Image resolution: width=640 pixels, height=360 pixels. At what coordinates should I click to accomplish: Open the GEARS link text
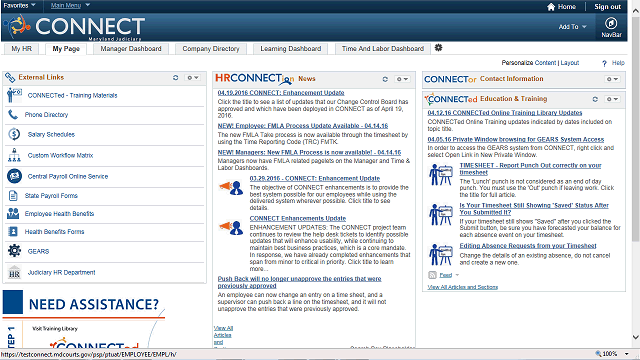coord(38,251)
